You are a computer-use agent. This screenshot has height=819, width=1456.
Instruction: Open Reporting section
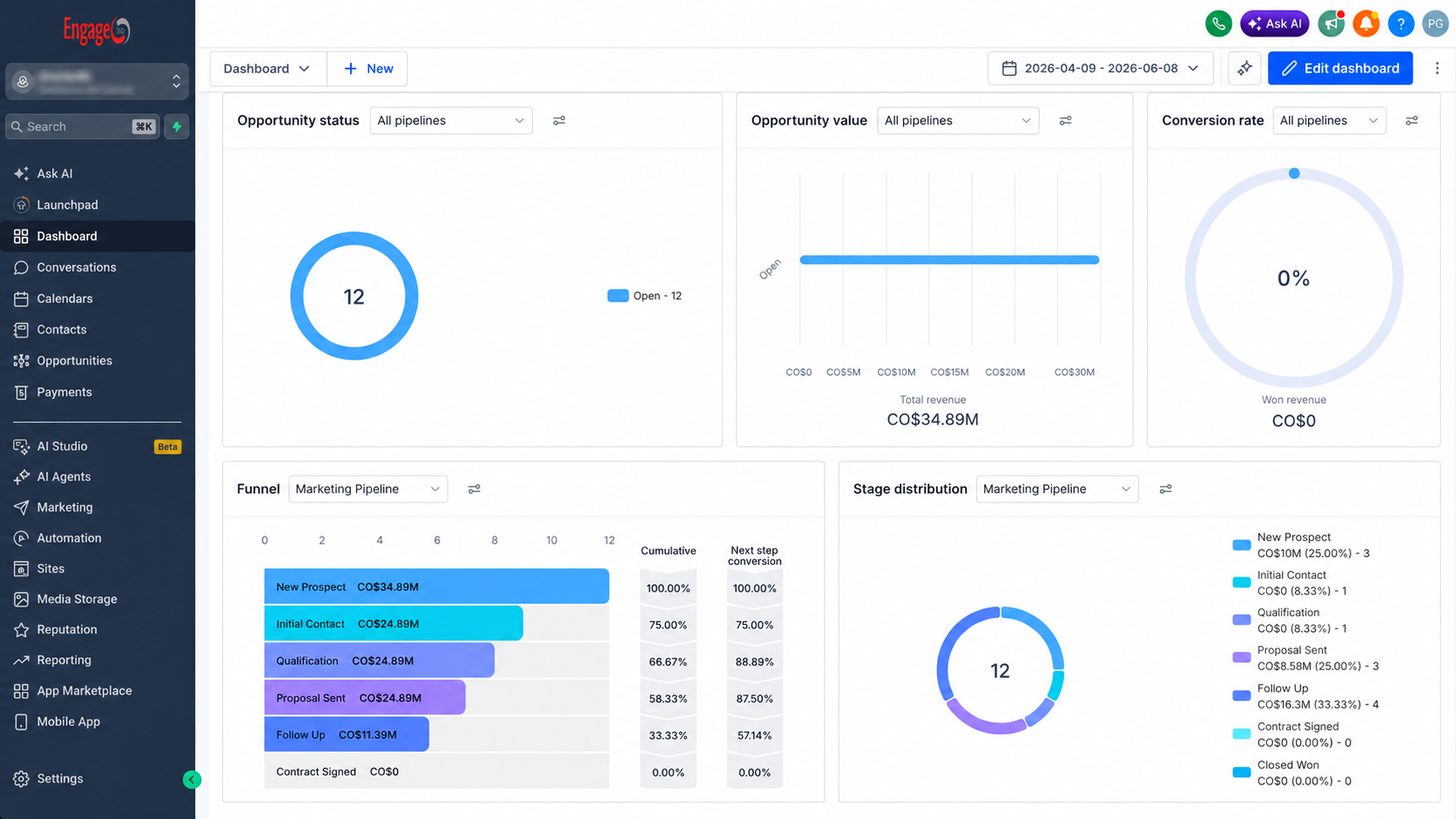(x=98, y=660)
